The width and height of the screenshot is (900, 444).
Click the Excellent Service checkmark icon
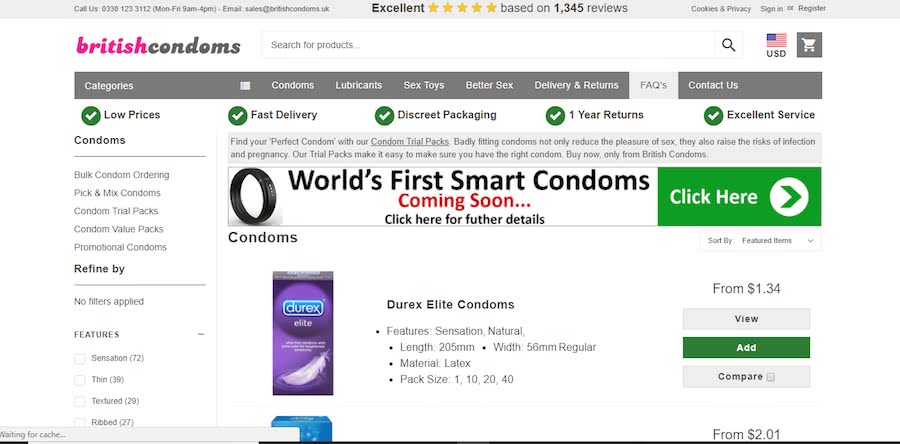coord(713,115)
